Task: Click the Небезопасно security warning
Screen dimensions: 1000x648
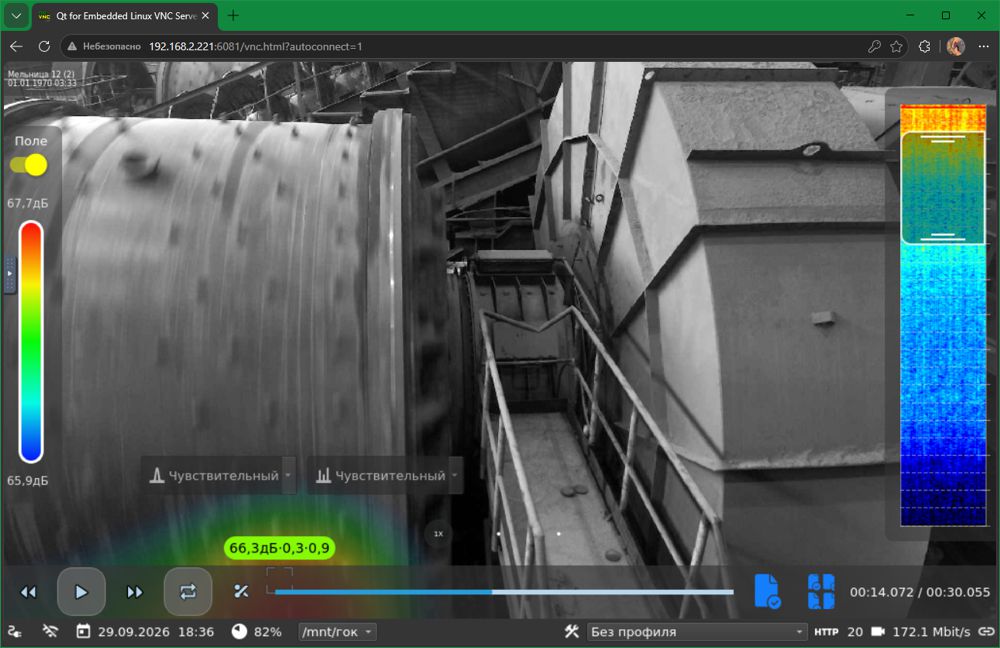Action: (x=105, y=47)
